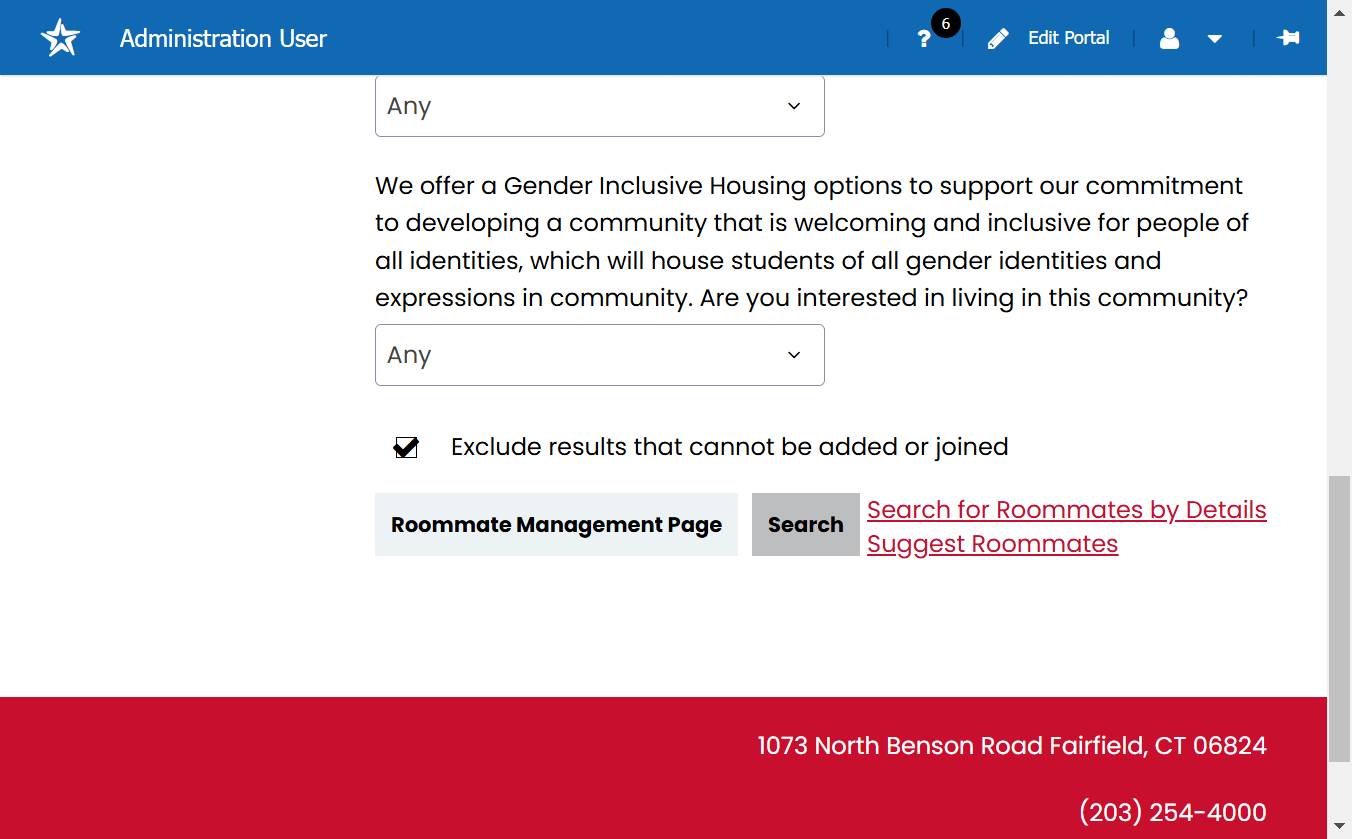1352x839 pixels.
Task: Open Search for Roommates by Details link
Action: click(1067, 510)
